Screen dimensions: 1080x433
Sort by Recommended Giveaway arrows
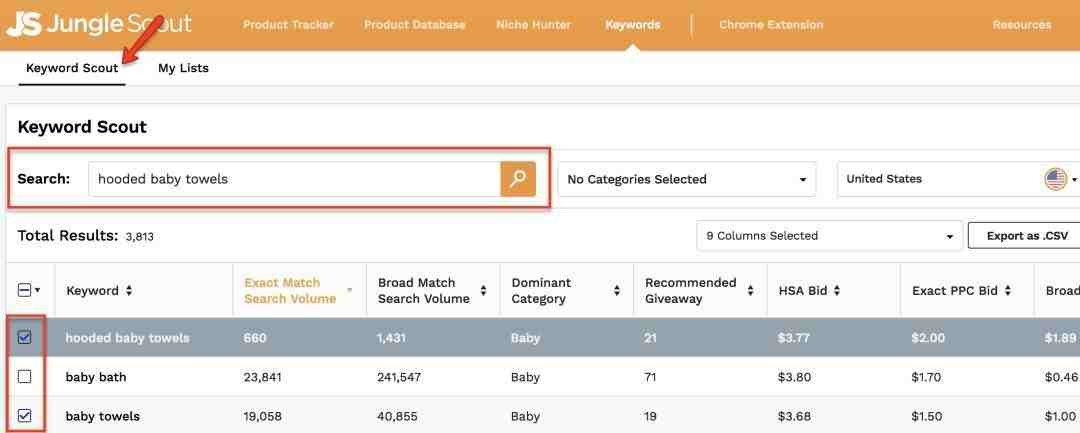[752, 291]
